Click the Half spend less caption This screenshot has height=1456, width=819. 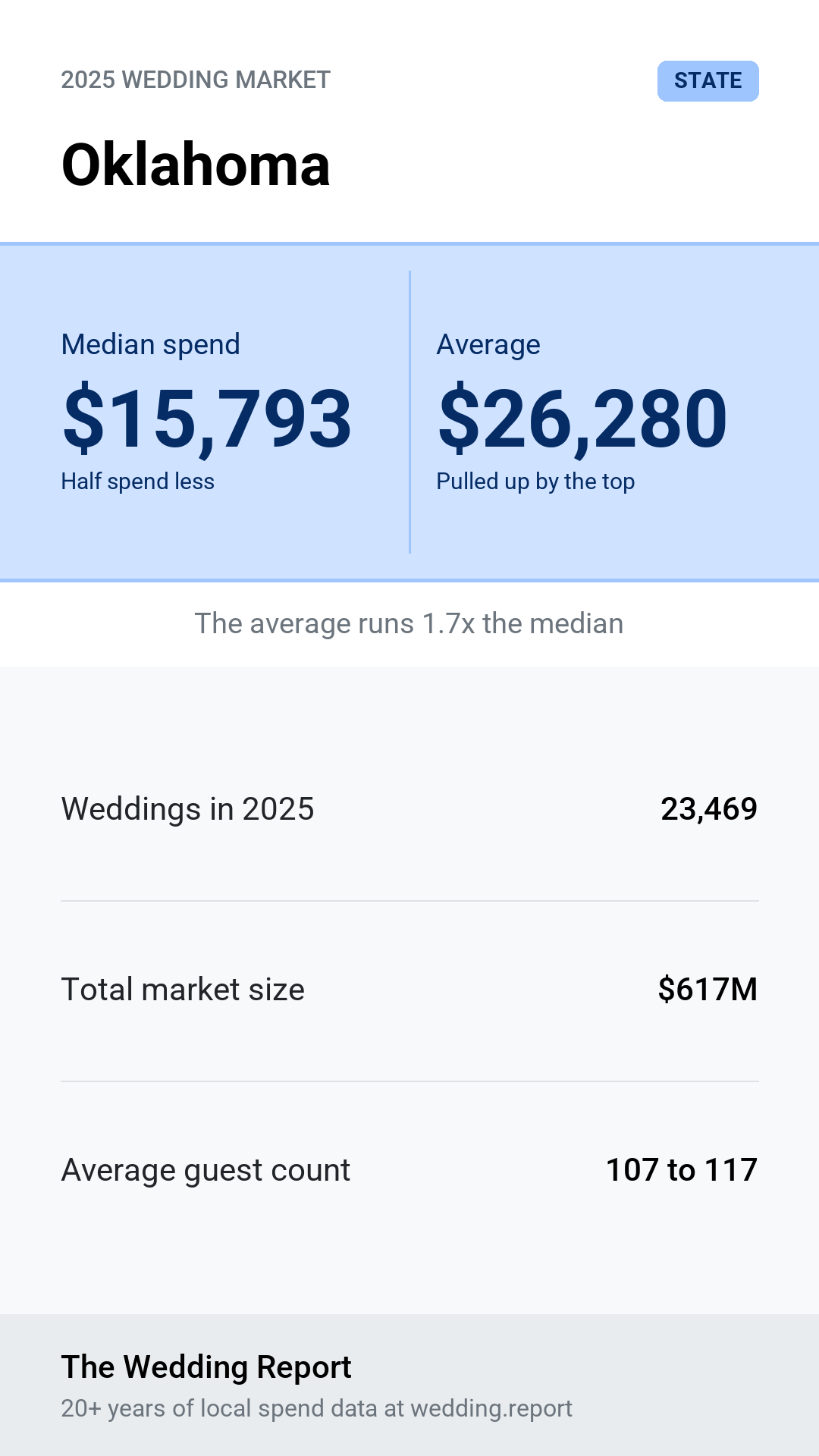click(137, 482)
